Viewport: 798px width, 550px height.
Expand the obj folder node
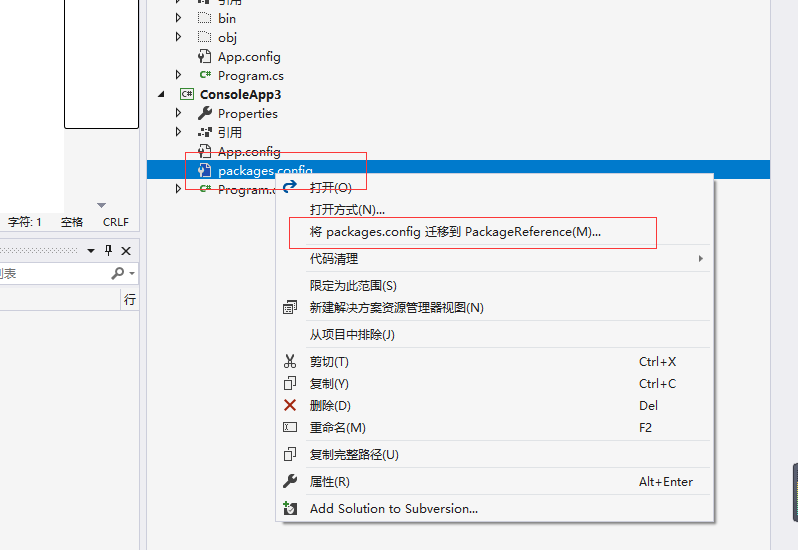click(x=178, y=37)
